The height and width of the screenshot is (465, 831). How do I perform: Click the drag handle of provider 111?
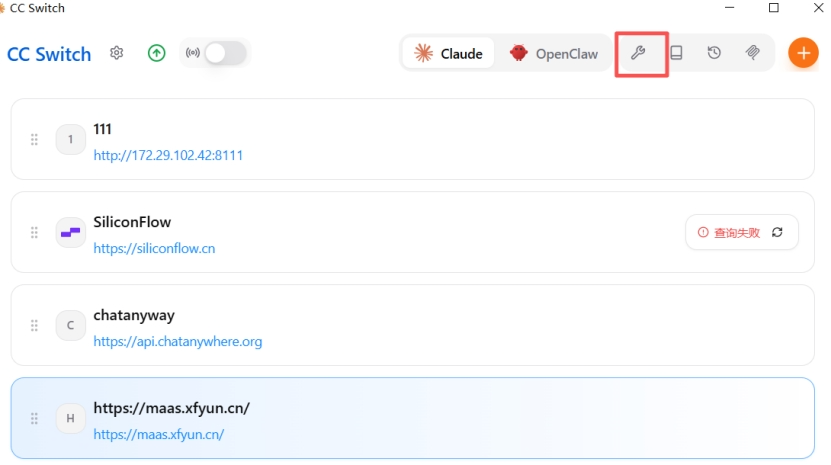click(34, 139)
